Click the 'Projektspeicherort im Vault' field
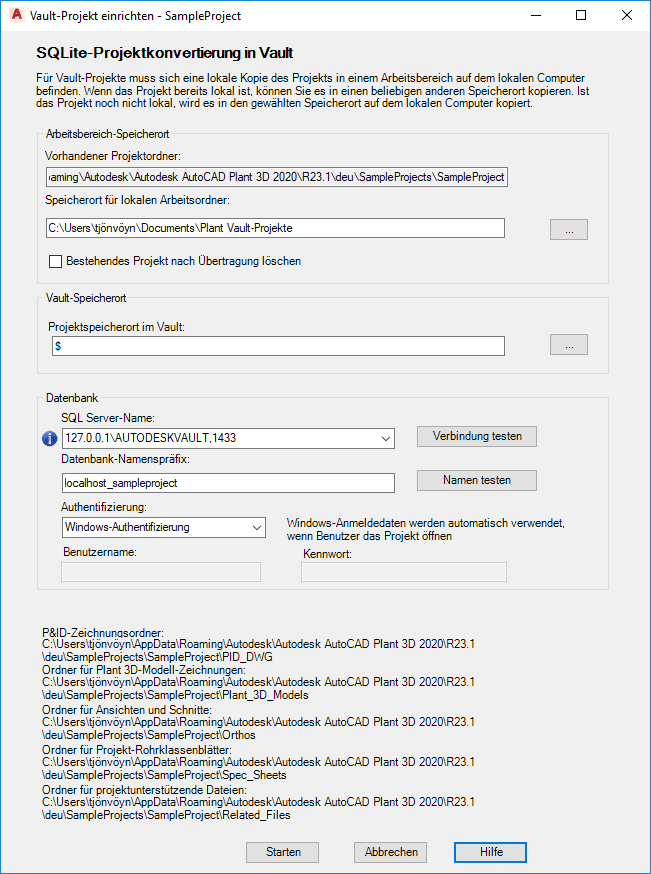Image resolution: width=651 pixels, height=874 pixels. [x=278, y=346]
